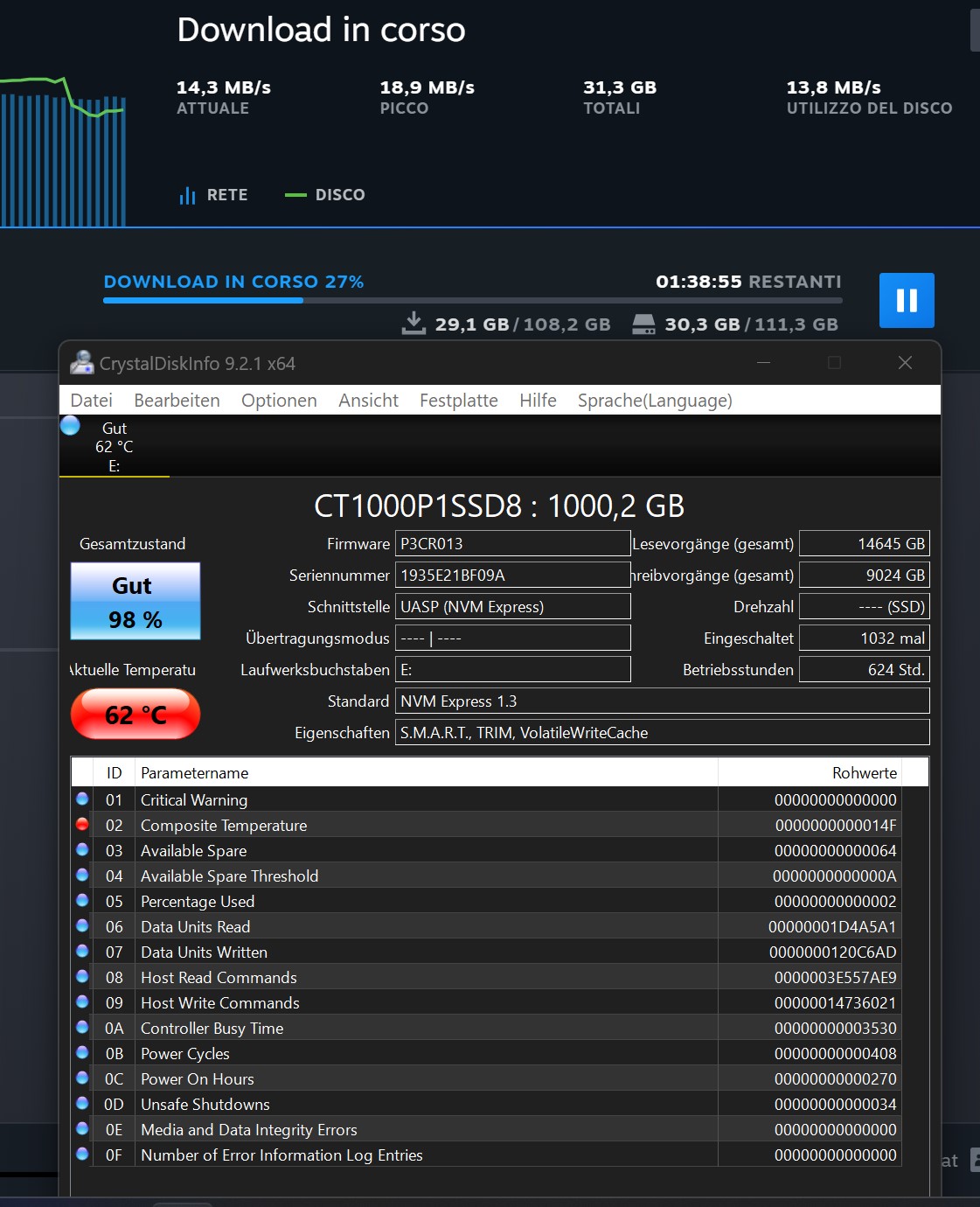
Task: Click the Schreibvorgänge value 9024 GB
Action: click(864, 575)
